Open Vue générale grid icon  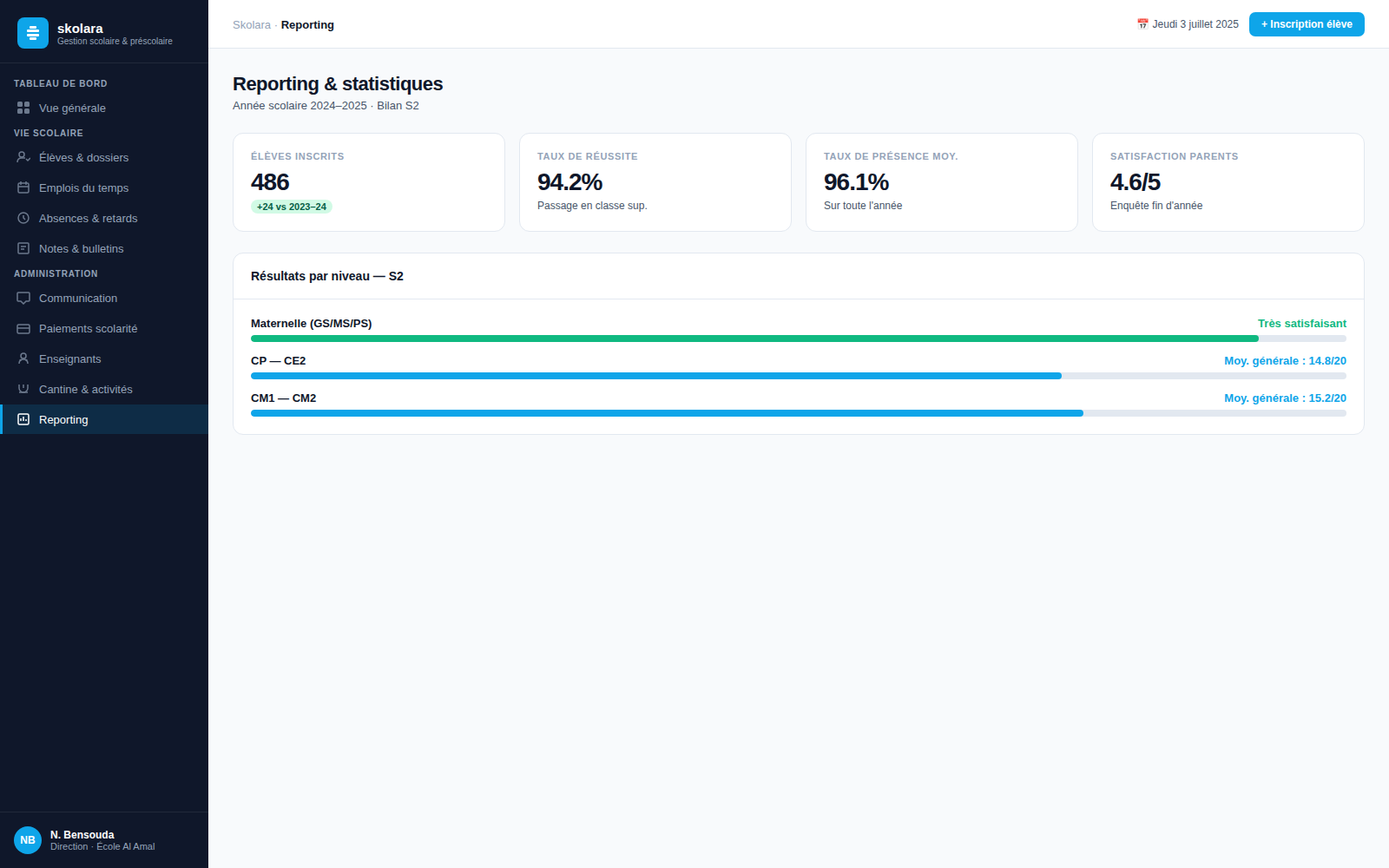point(23,108)
